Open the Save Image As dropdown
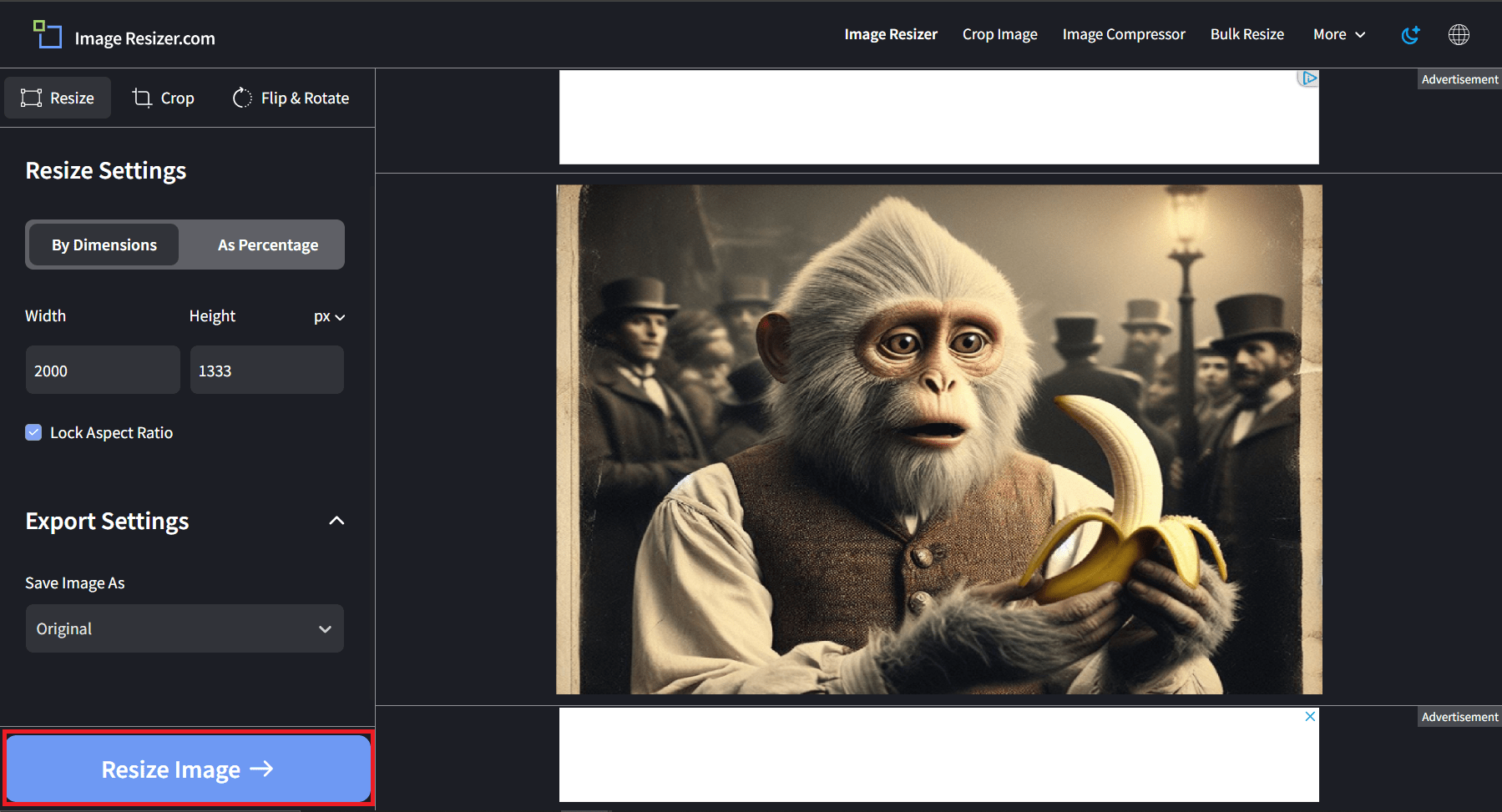 click(x=184, y=628)
